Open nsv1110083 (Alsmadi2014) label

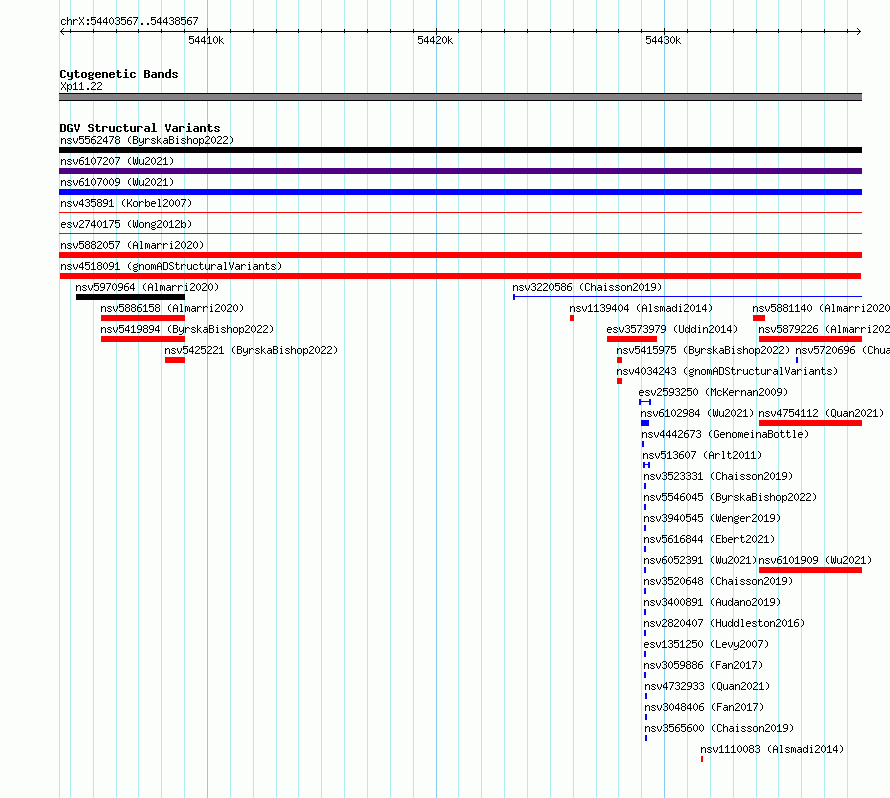pyautogui.click(x=772, y=749)
